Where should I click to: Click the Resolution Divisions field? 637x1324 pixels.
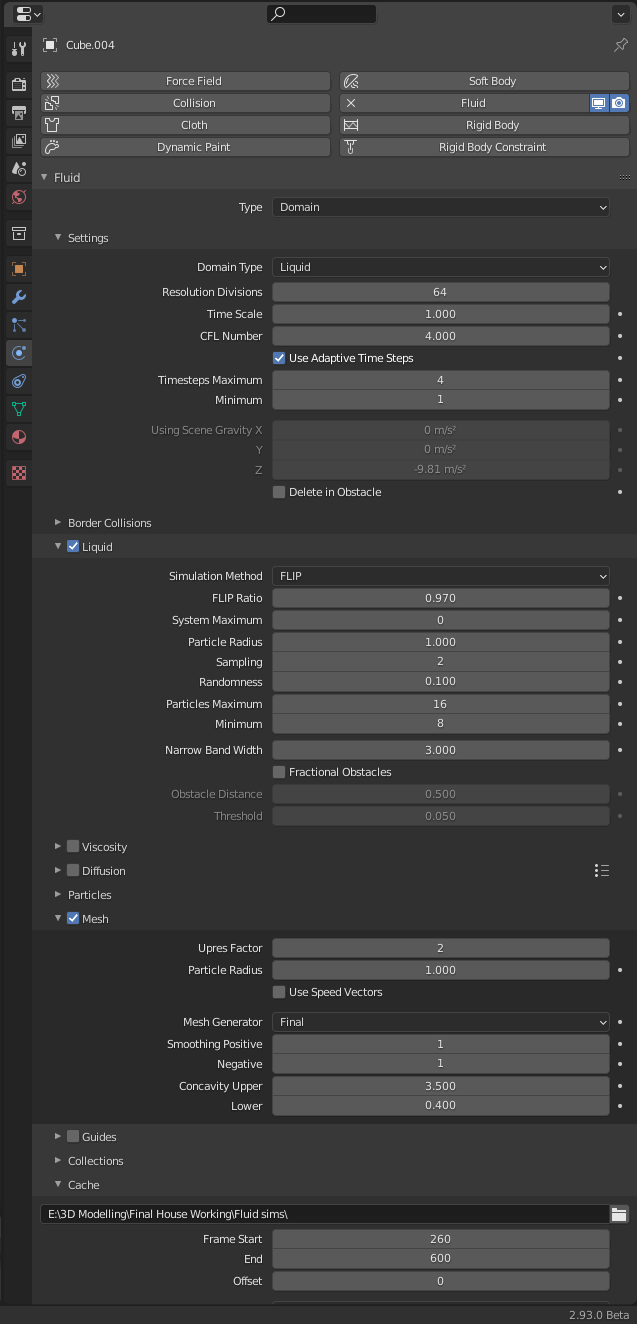coord(440,292)
